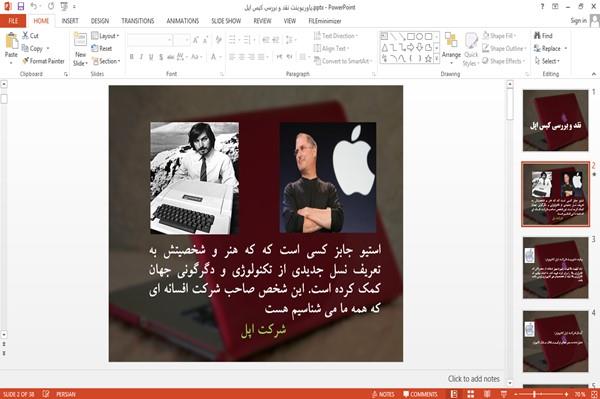Click the Paste clipboard icon

(11, 41)
